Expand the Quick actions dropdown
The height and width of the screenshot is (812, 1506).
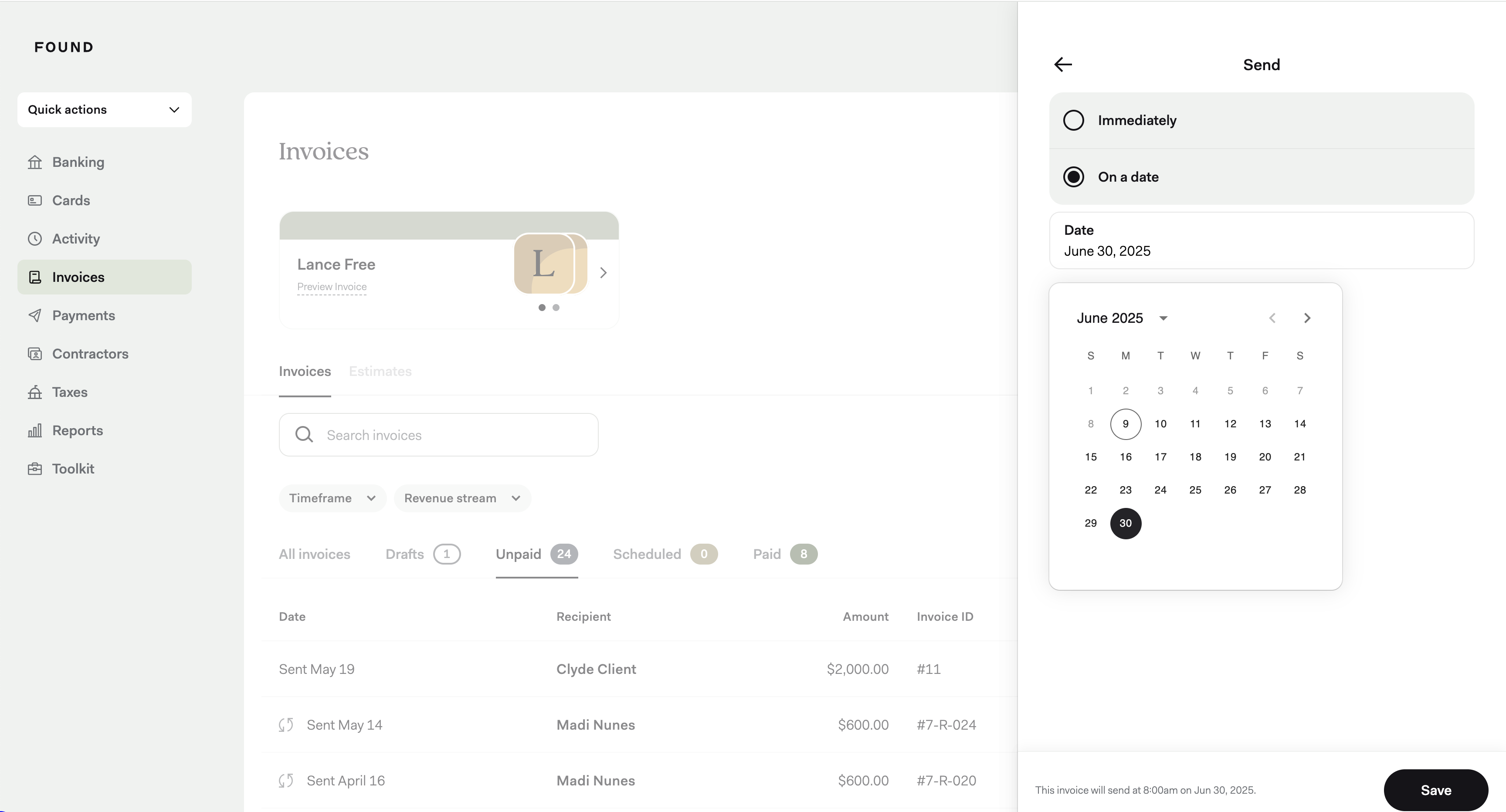pos(104,110)
